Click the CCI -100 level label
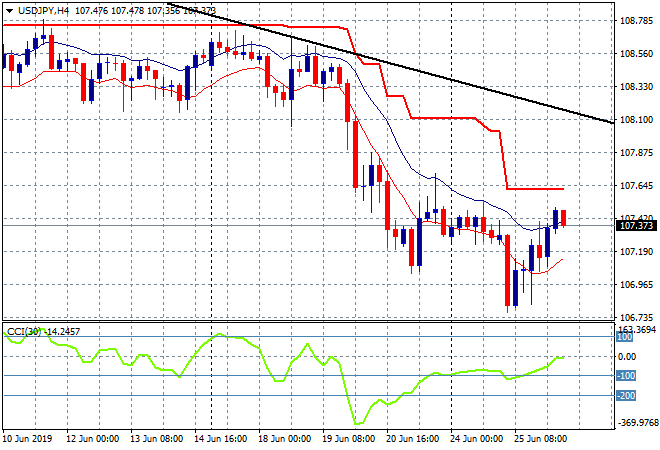 point(626,376)
